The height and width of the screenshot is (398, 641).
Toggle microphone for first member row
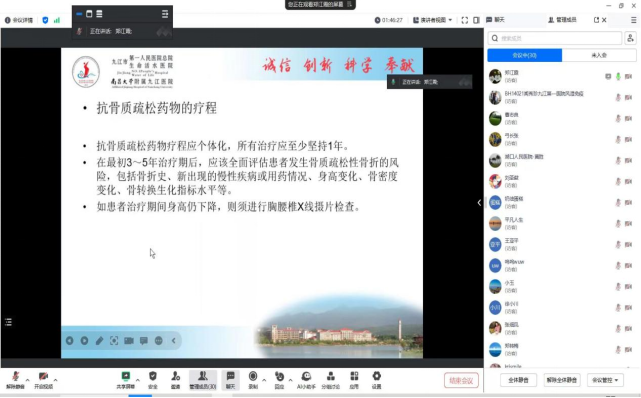(618, 76)
